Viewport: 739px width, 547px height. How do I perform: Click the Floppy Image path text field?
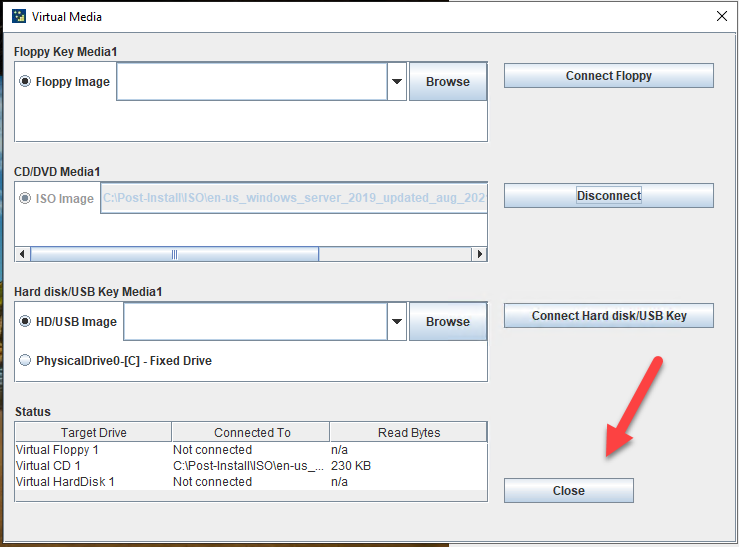[251, 82]
